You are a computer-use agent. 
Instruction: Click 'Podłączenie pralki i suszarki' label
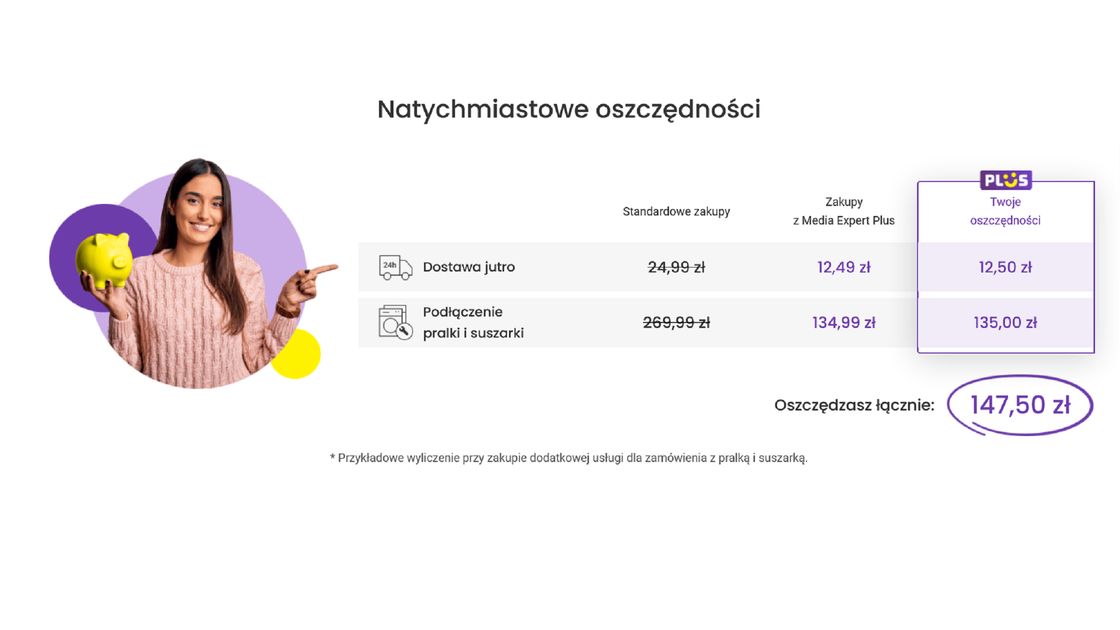tap(472, 322)
